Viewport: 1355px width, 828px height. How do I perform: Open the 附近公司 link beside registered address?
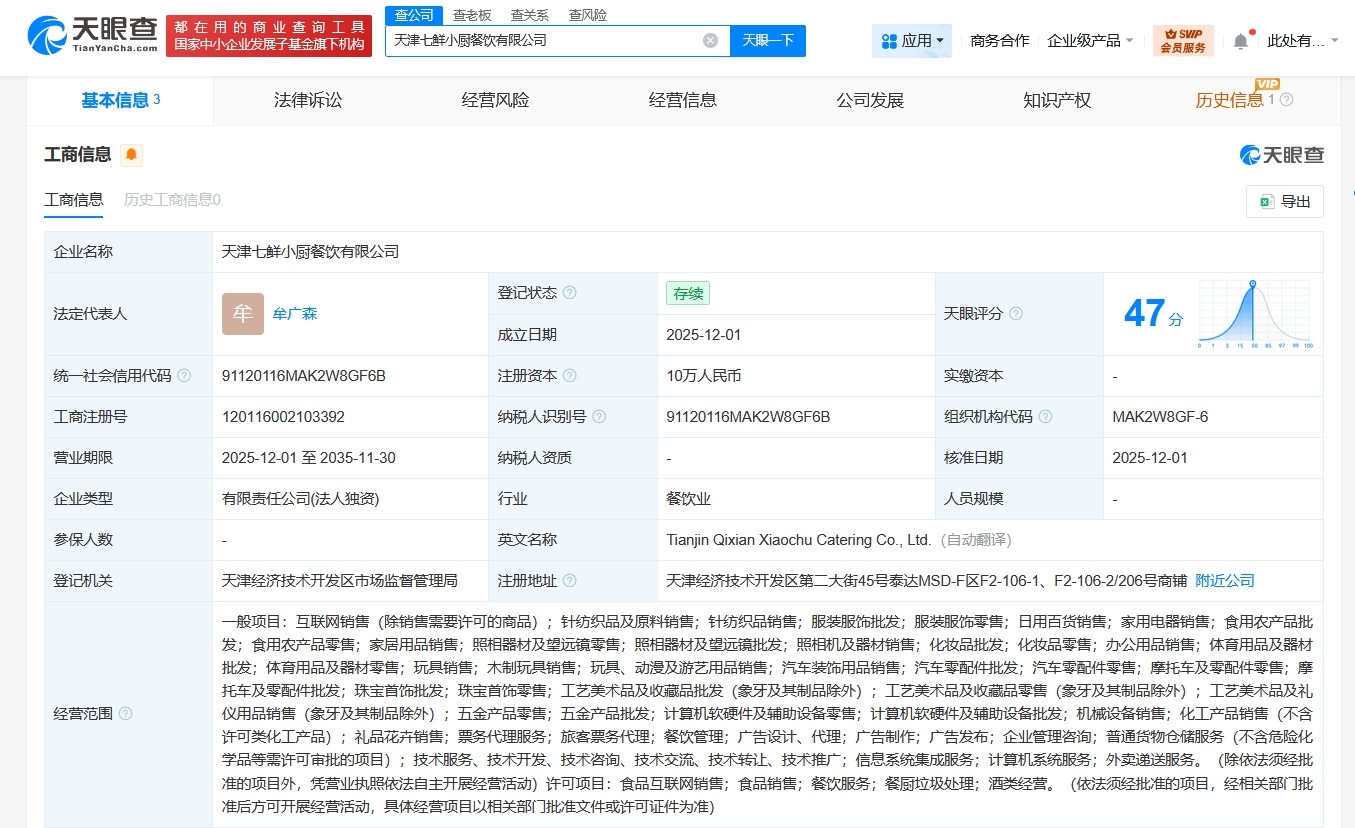coord(1224,580)
